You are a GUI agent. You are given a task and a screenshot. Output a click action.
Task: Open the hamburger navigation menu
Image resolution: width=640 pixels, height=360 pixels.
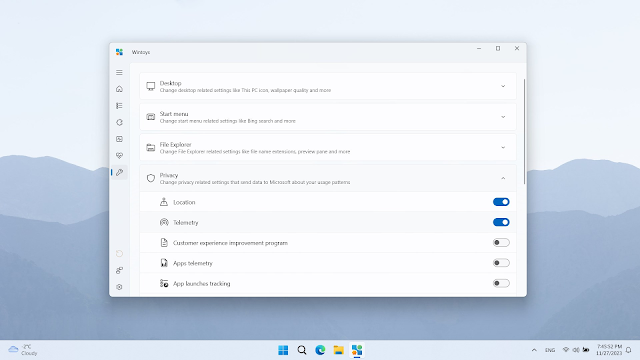tap(119, 72)
